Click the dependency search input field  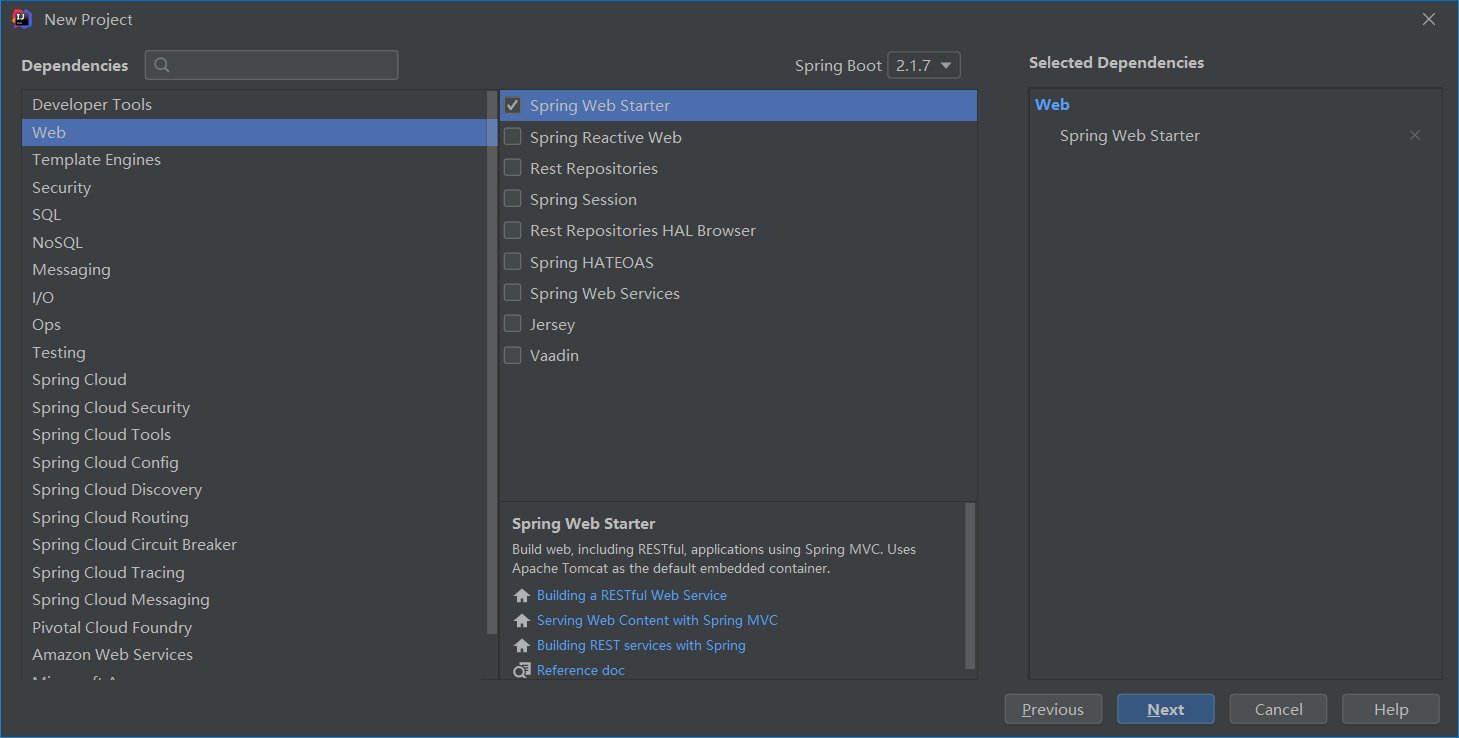point(282,66)
